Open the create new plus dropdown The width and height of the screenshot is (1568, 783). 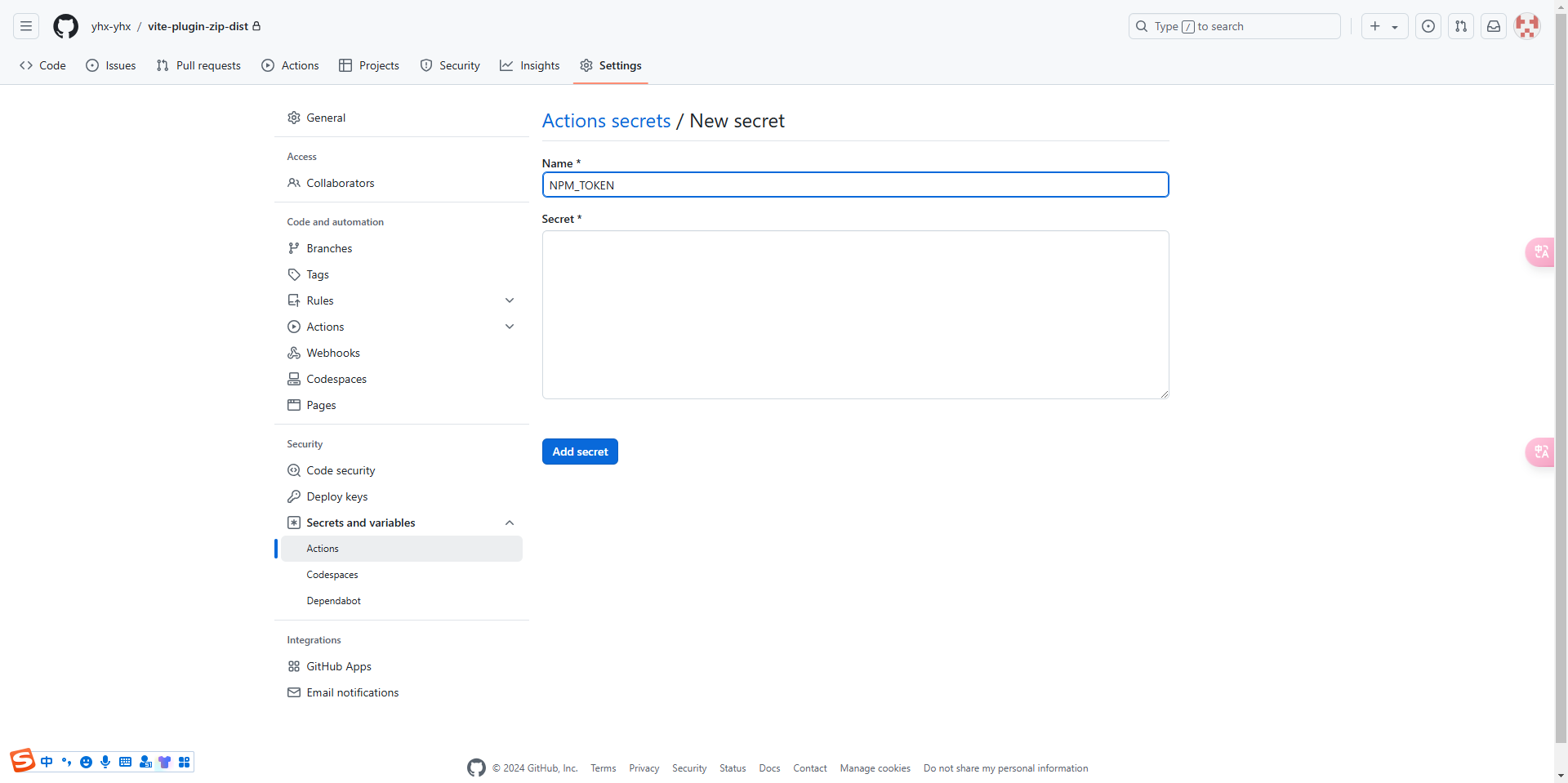point(1383,26)
